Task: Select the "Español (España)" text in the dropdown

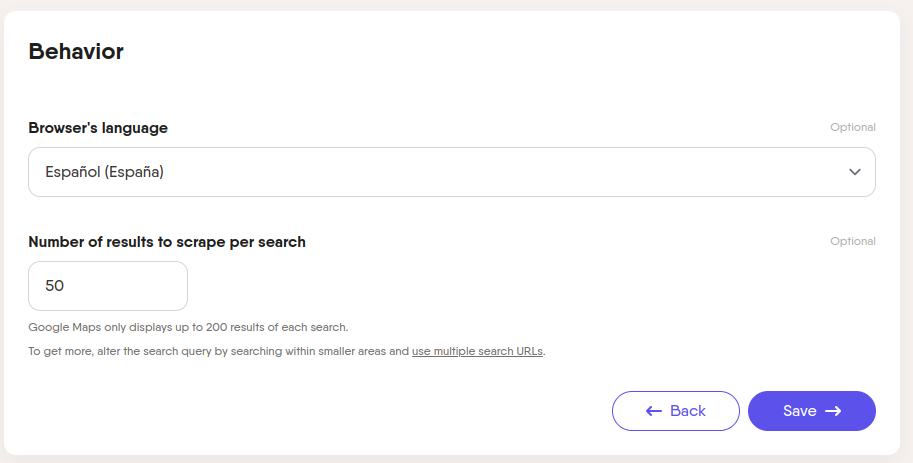Action: point(104,172)
